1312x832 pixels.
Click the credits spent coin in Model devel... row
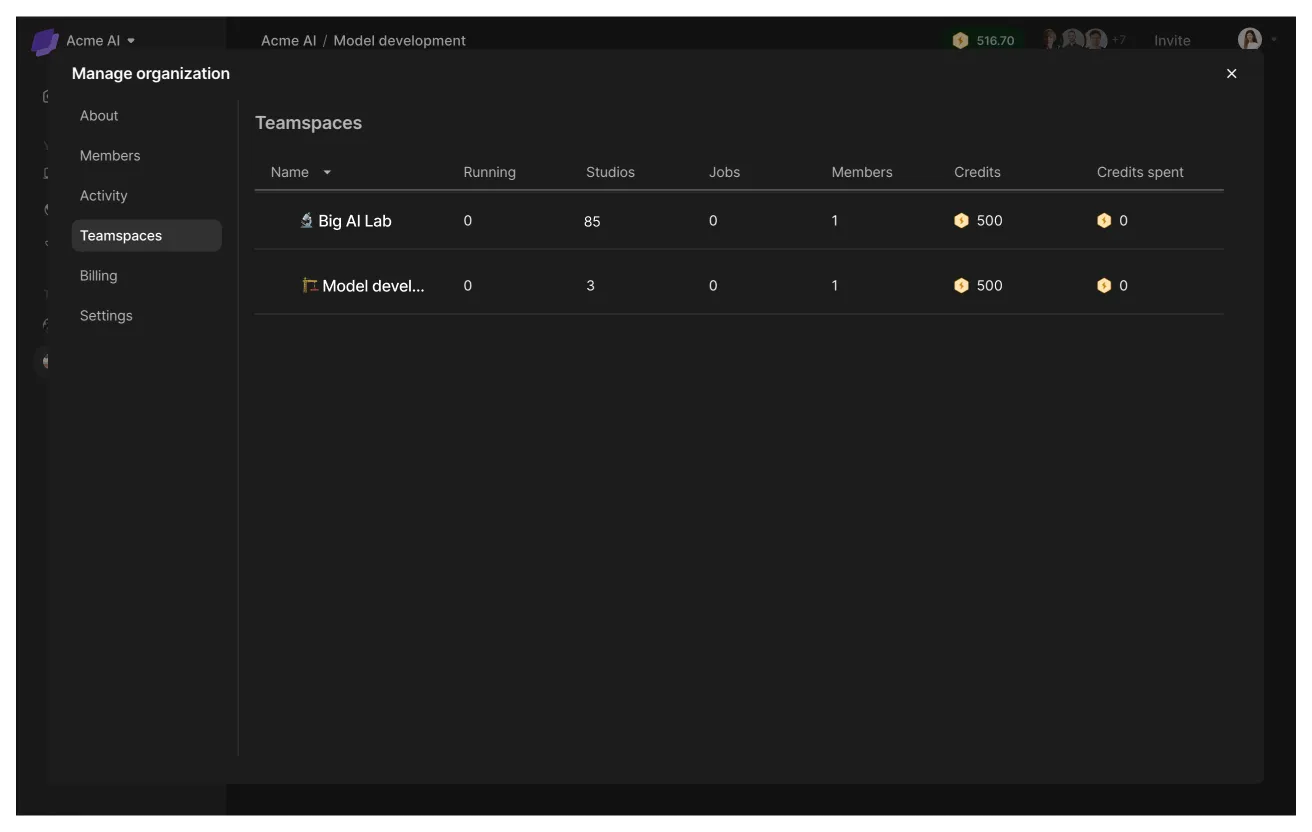[1104, 286]
